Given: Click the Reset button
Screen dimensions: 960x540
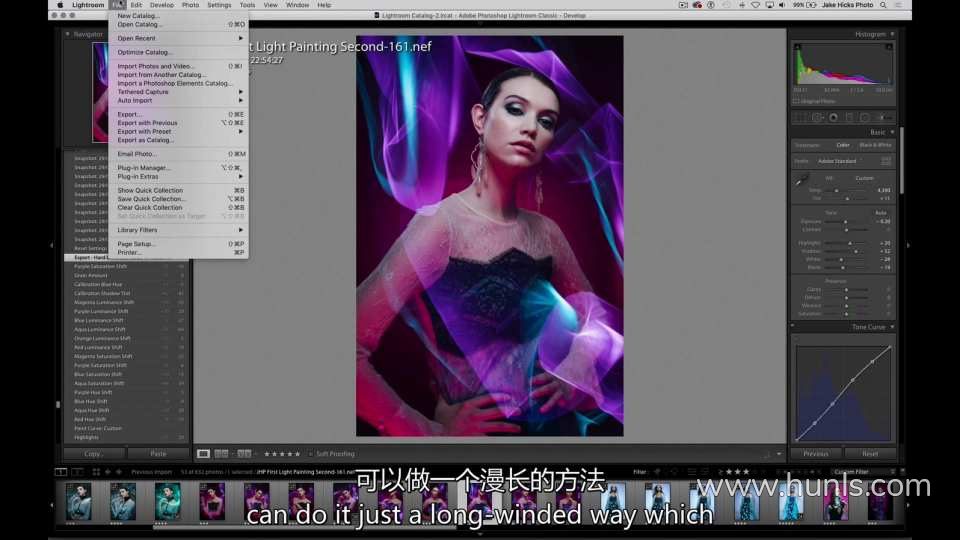Looking at the screenshot, I should (870, 454).
